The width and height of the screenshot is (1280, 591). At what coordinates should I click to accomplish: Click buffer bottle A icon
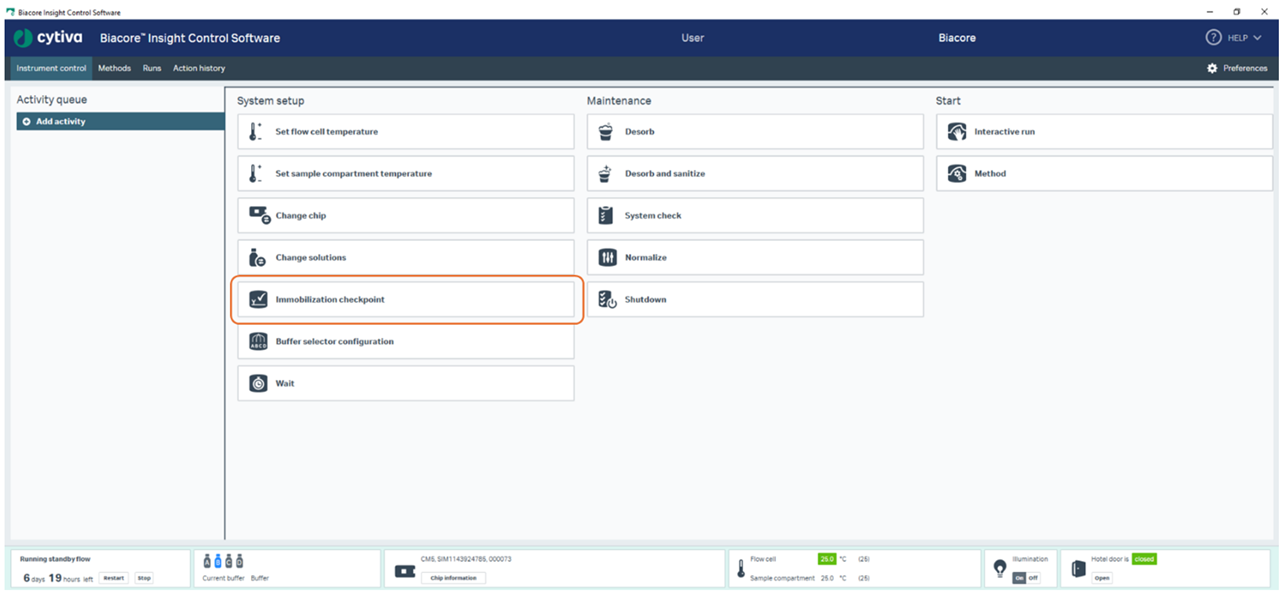pos(207,561)
